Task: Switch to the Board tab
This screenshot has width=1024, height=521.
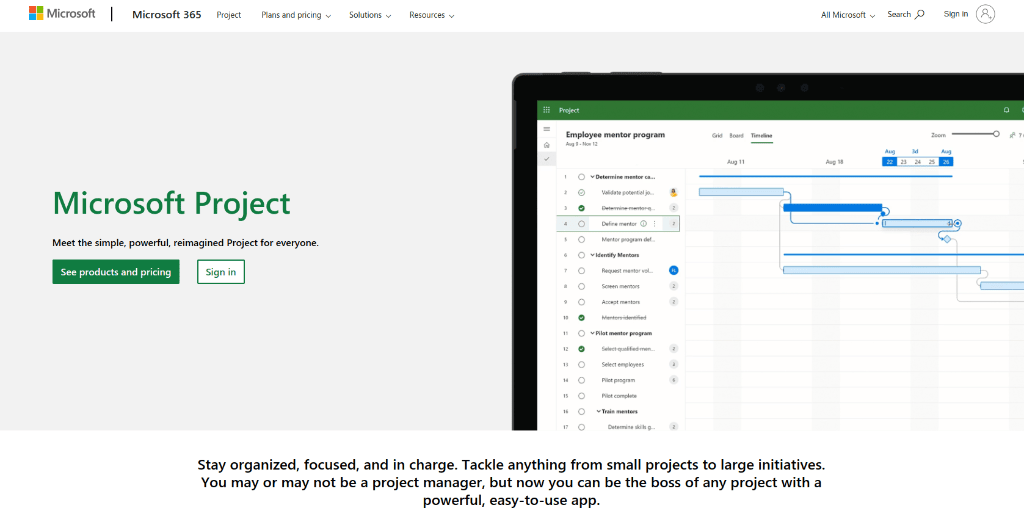Action: 736,136
